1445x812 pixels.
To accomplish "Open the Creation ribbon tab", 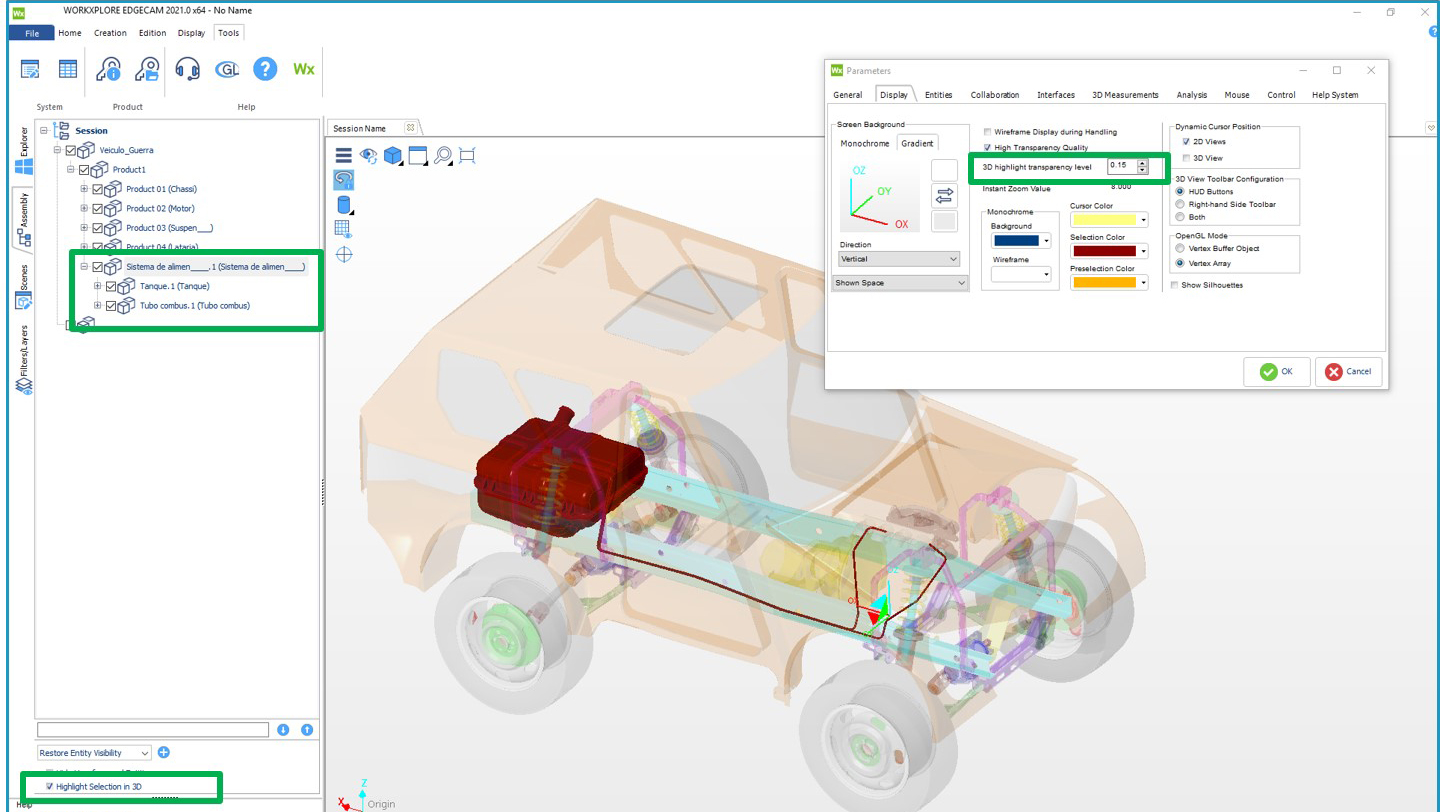I will tap(110, 33).
